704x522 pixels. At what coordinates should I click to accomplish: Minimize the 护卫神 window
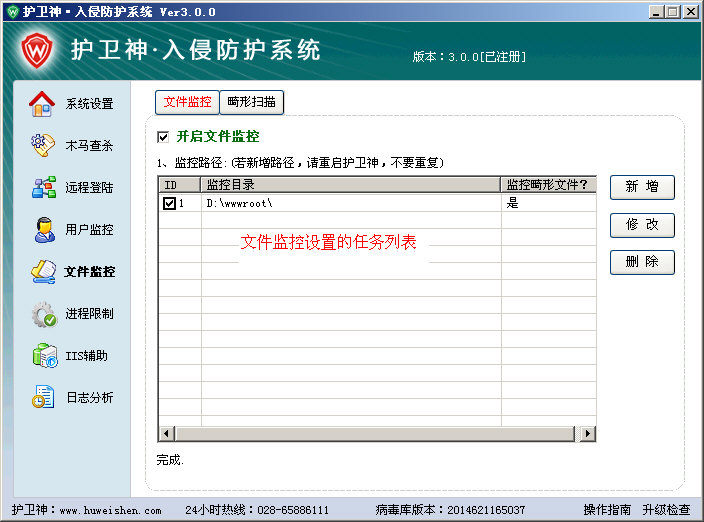point(656,12)
